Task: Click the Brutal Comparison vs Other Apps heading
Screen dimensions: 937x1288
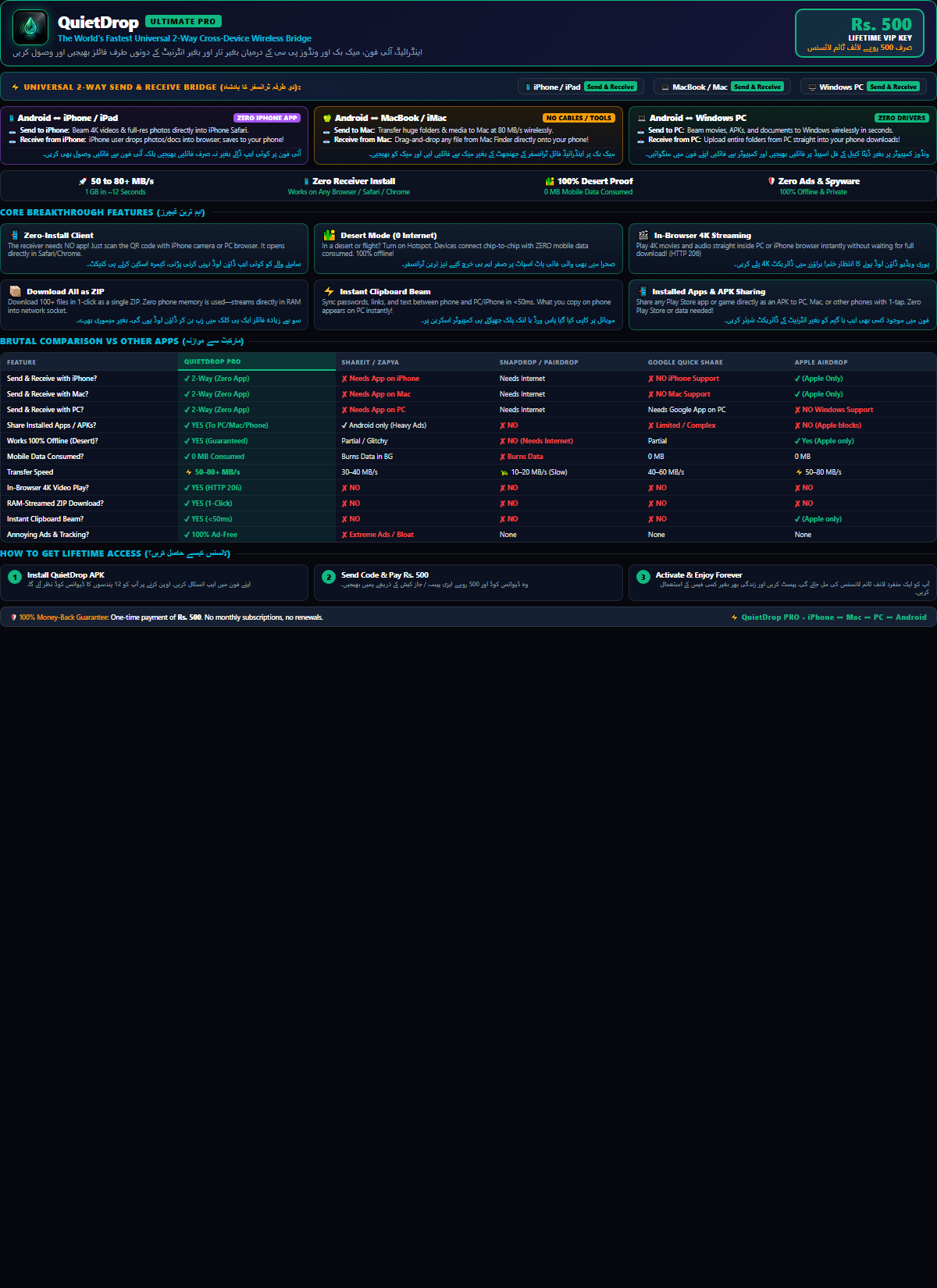Action: click(122, 341)
